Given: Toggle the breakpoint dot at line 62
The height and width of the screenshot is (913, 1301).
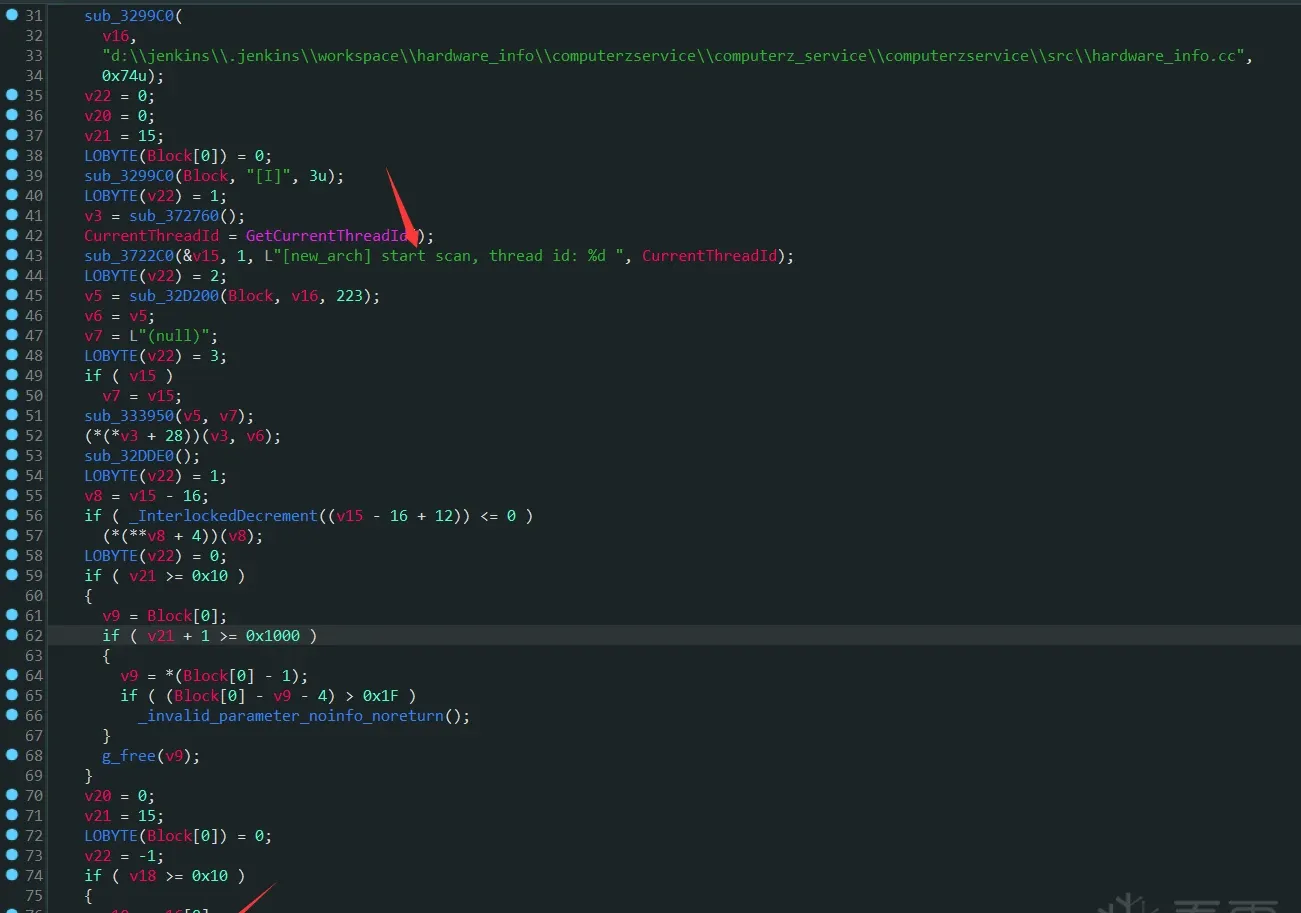Looking at the screenshot, I should [x=12, y=635].
